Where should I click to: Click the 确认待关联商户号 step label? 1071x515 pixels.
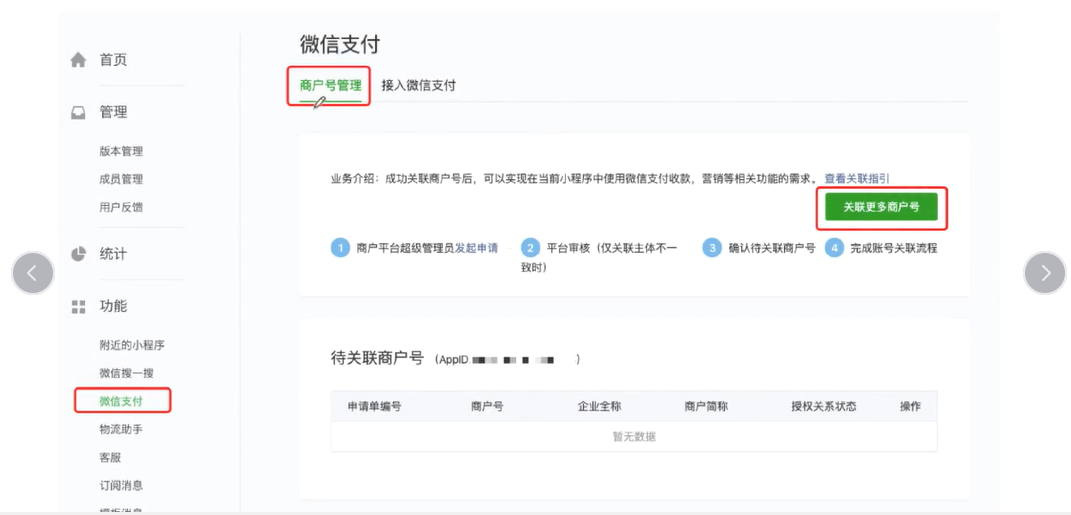(x=772, y=248)
